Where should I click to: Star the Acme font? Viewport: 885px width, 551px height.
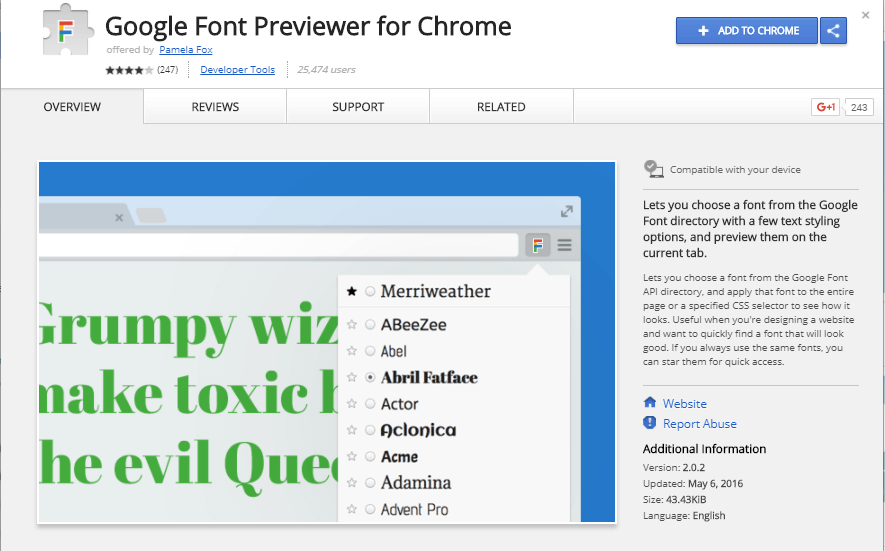click(352, 456)
